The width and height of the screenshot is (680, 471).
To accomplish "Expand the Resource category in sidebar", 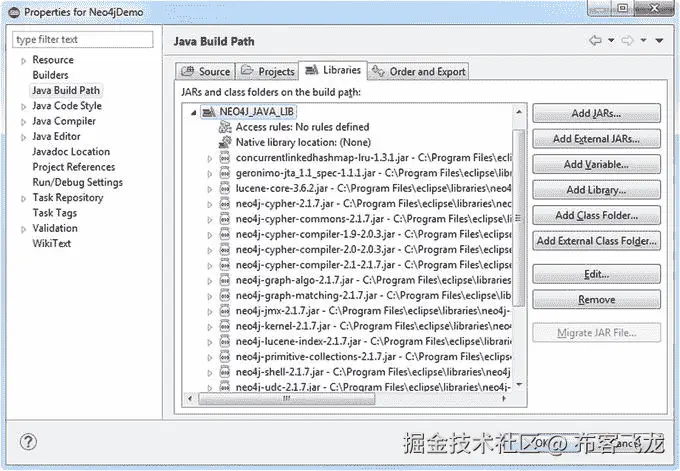I will pyautogui.click(x=23, y=61).
